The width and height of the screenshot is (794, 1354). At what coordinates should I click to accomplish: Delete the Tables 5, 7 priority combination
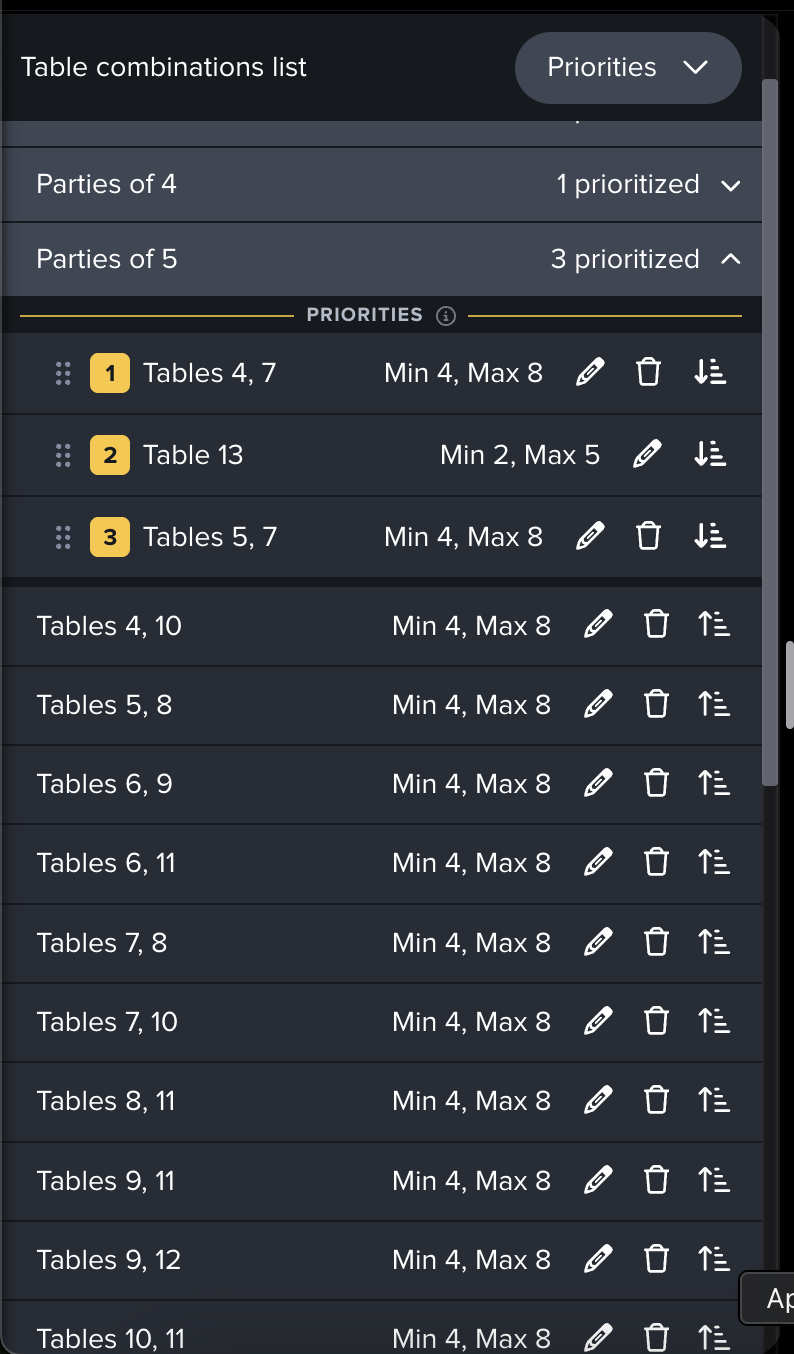click(x=649, y=537)
